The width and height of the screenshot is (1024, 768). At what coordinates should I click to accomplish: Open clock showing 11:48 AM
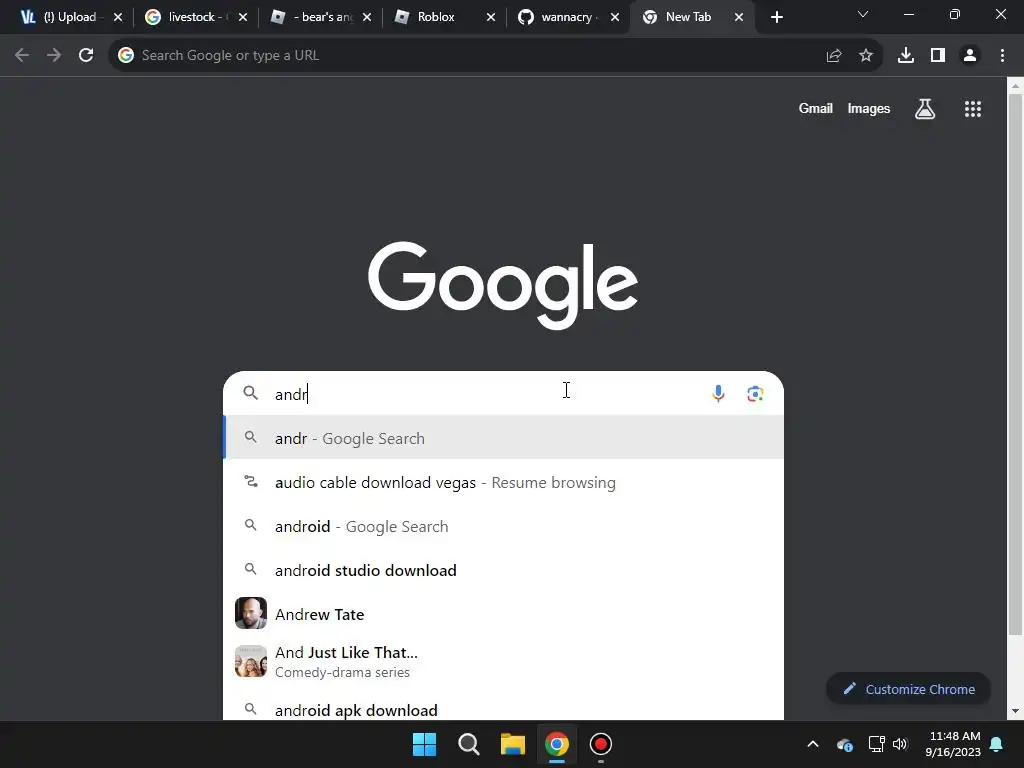(953, 744)
